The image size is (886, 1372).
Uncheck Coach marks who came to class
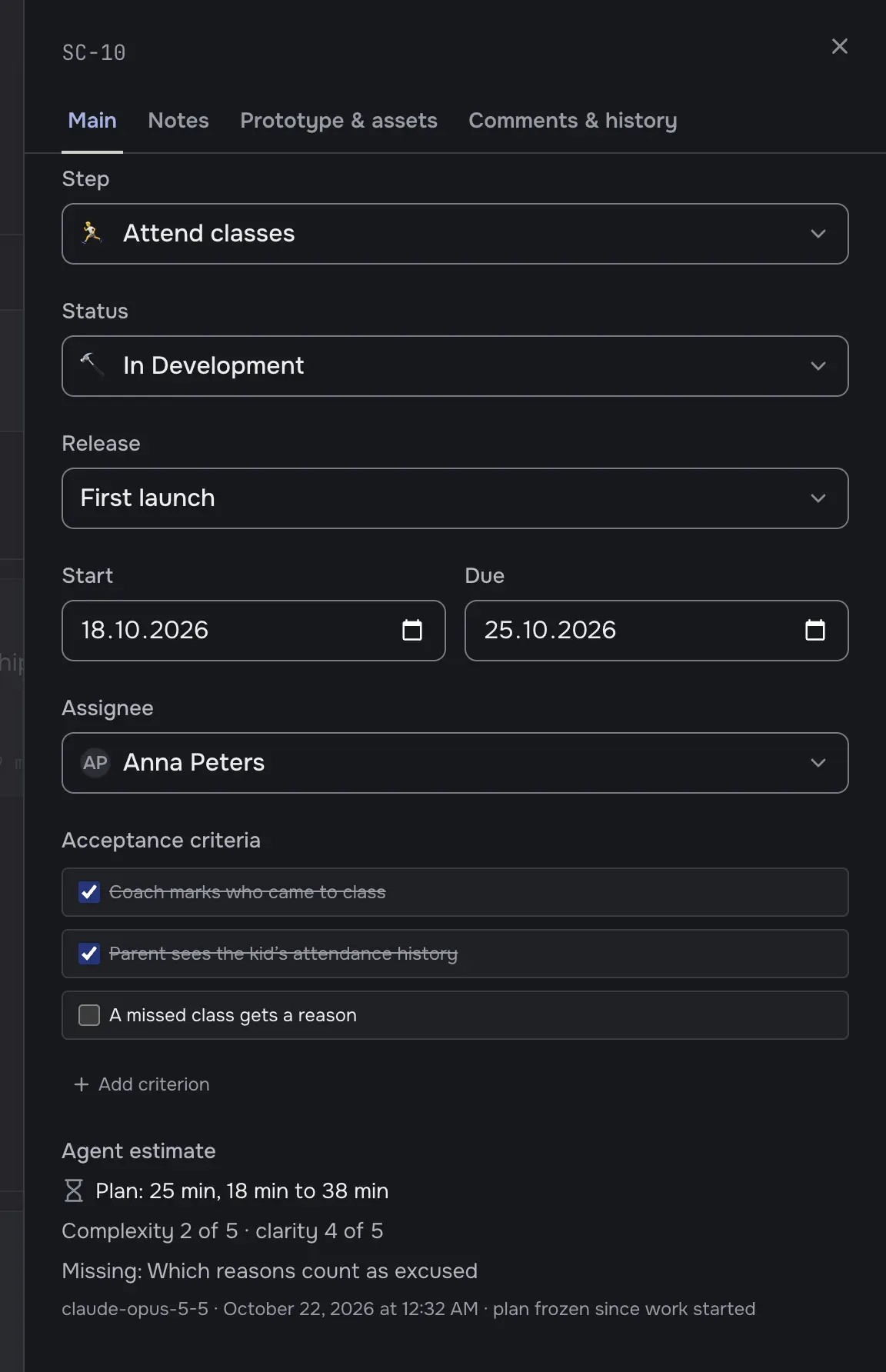click(89, 892)
